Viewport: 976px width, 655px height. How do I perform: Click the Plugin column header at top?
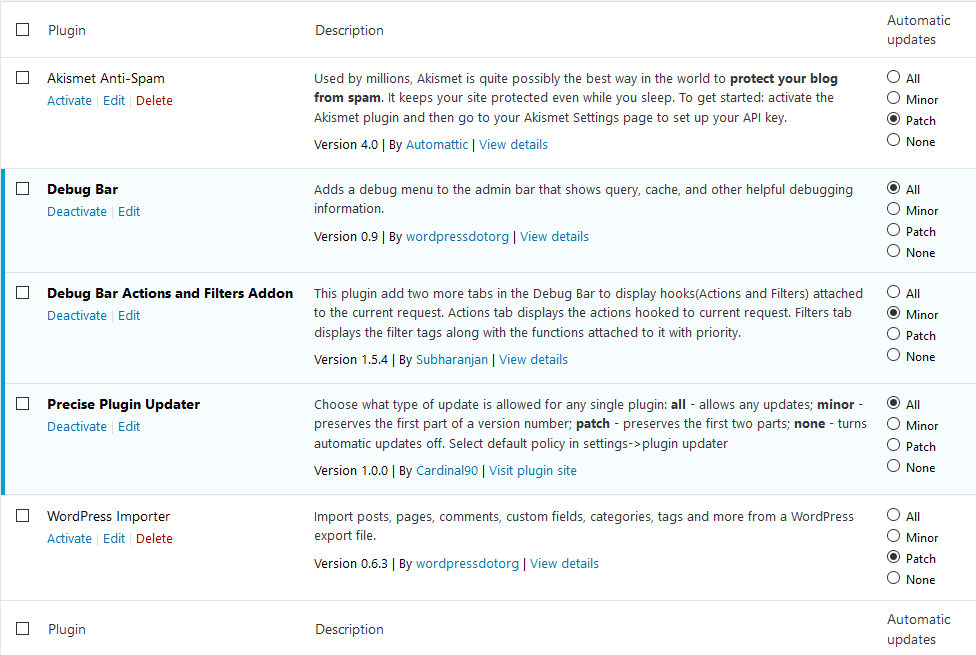(x=67, y=30)
